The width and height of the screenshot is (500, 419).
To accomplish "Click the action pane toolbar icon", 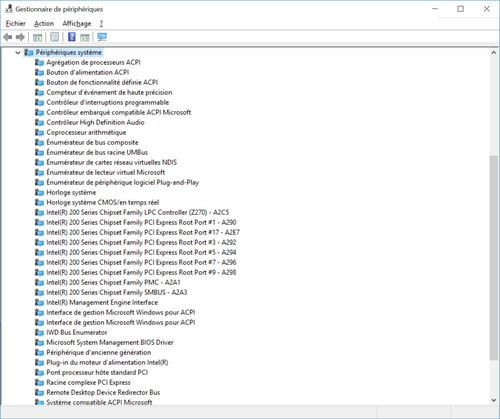I will pos(85,37).
